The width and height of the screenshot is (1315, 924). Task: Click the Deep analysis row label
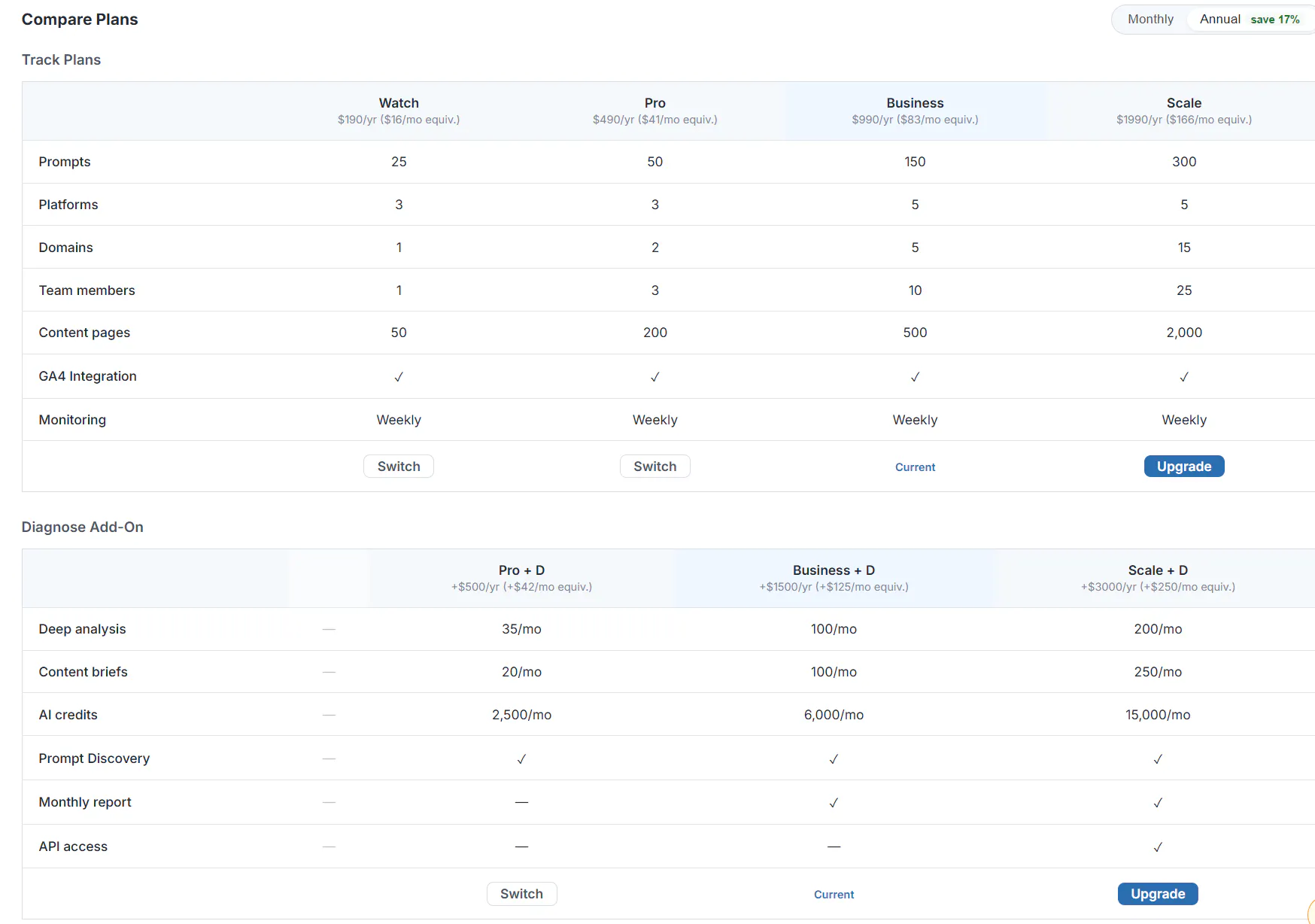coord(83,629)
